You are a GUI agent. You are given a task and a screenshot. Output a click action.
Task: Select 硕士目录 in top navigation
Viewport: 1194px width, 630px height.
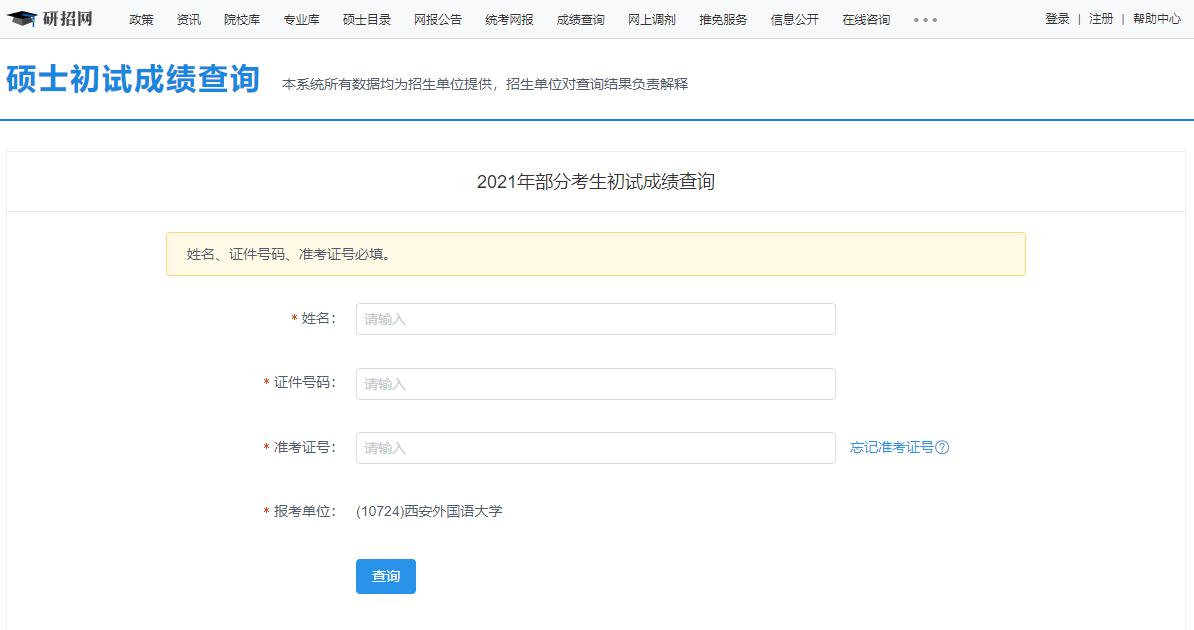pyautogui.click(x=367, y=20)
